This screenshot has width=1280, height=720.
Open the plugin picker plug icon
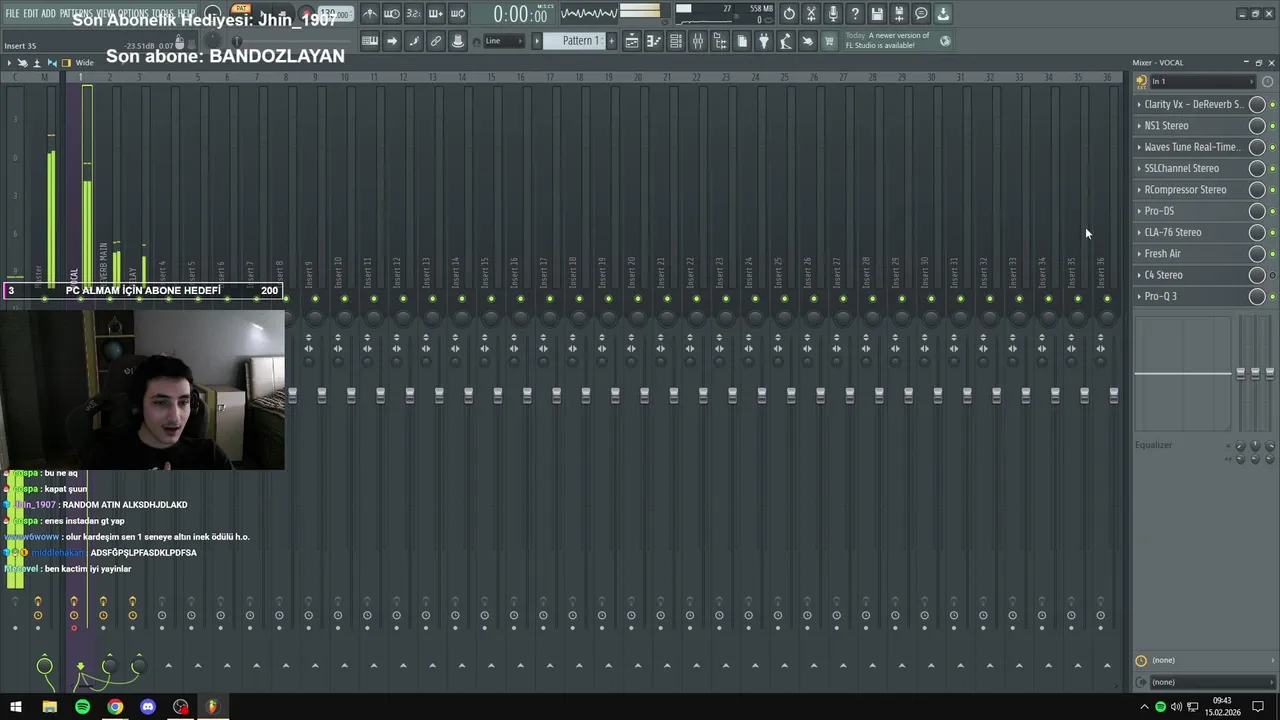click(764, 41)
